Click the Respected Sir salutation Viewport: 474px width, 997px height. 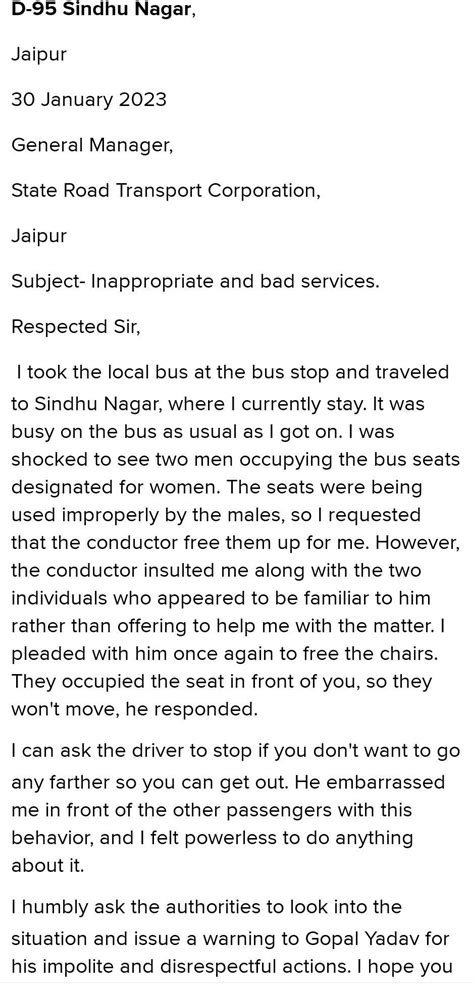76,327
